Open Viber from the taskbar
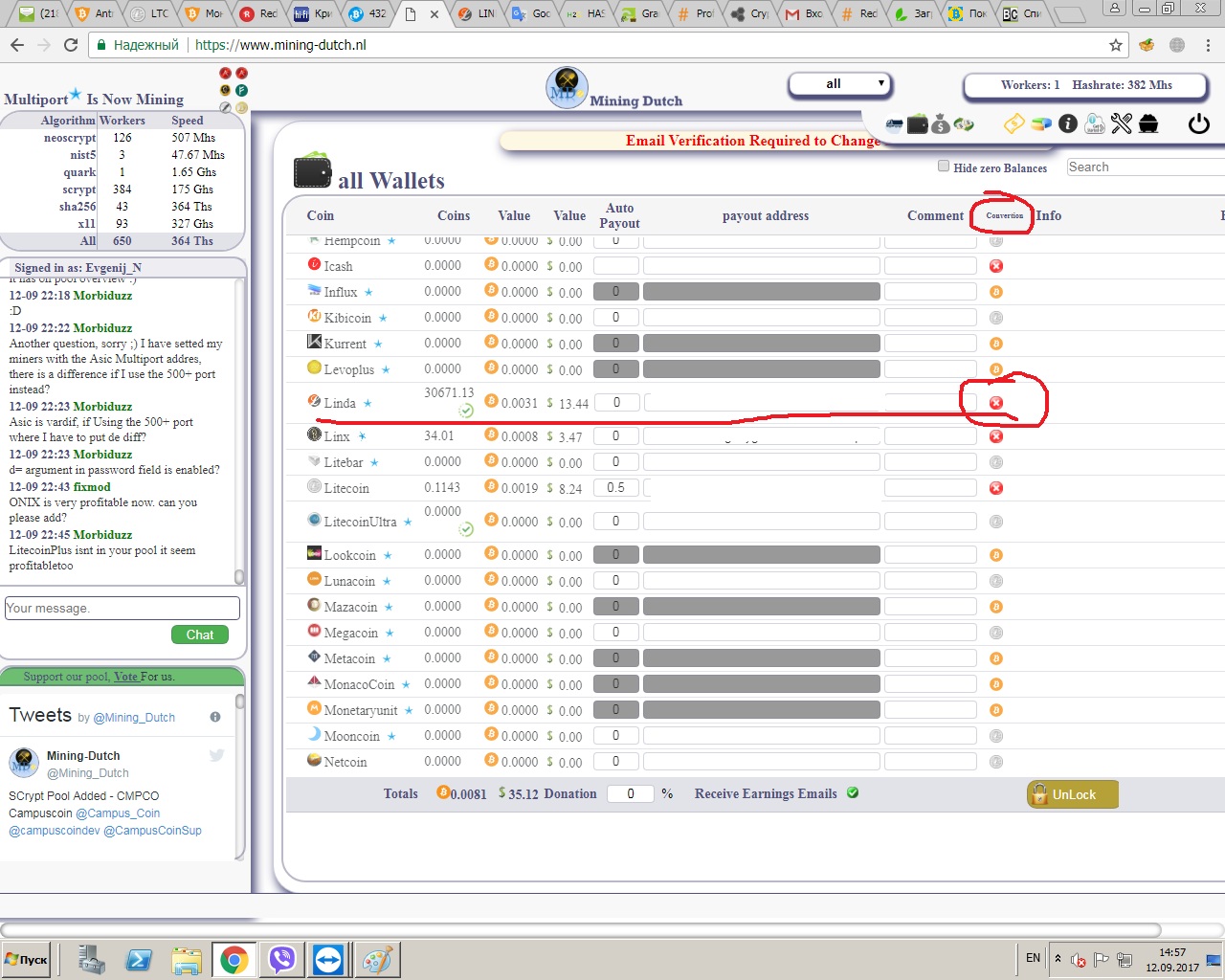Image resolution: width=1225 pixels, height=980 pixels. pos(282,959)
